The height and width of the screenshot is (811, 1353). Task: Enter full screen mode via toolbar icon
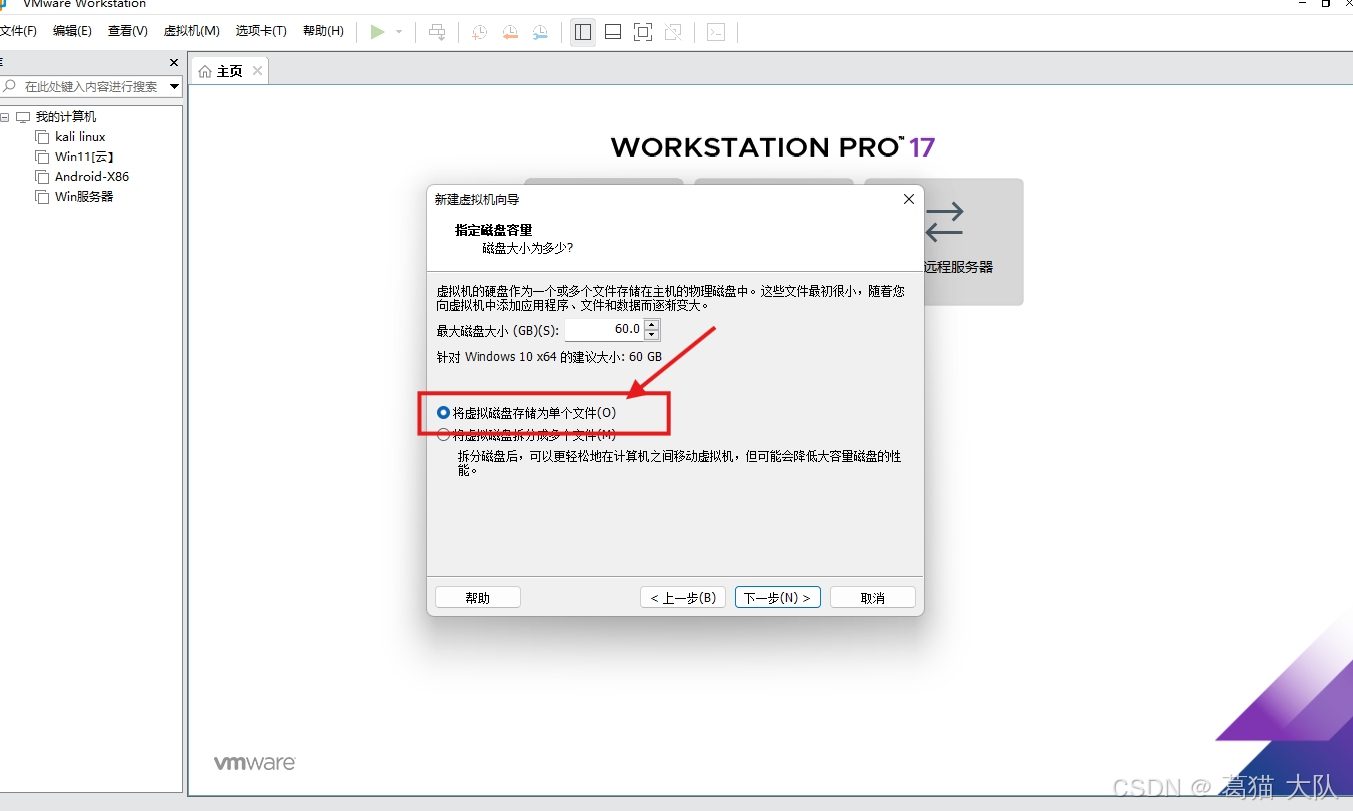[x=643, y=32]
